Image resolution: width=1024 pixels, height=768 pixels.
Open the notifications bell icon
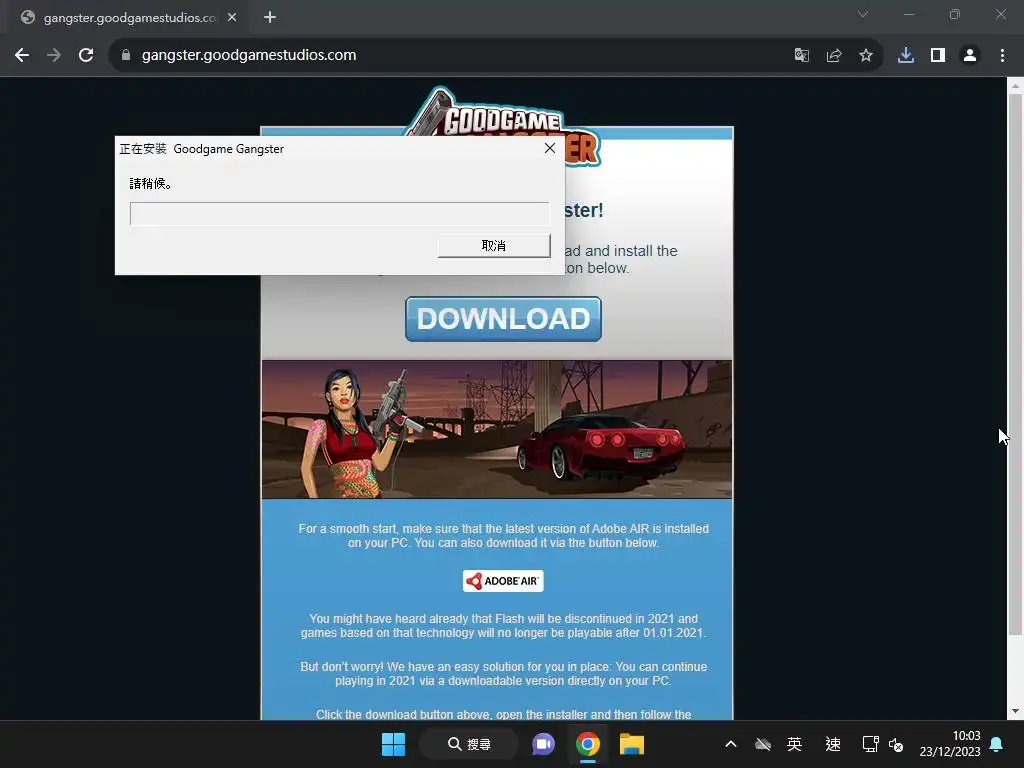[996, 744]
